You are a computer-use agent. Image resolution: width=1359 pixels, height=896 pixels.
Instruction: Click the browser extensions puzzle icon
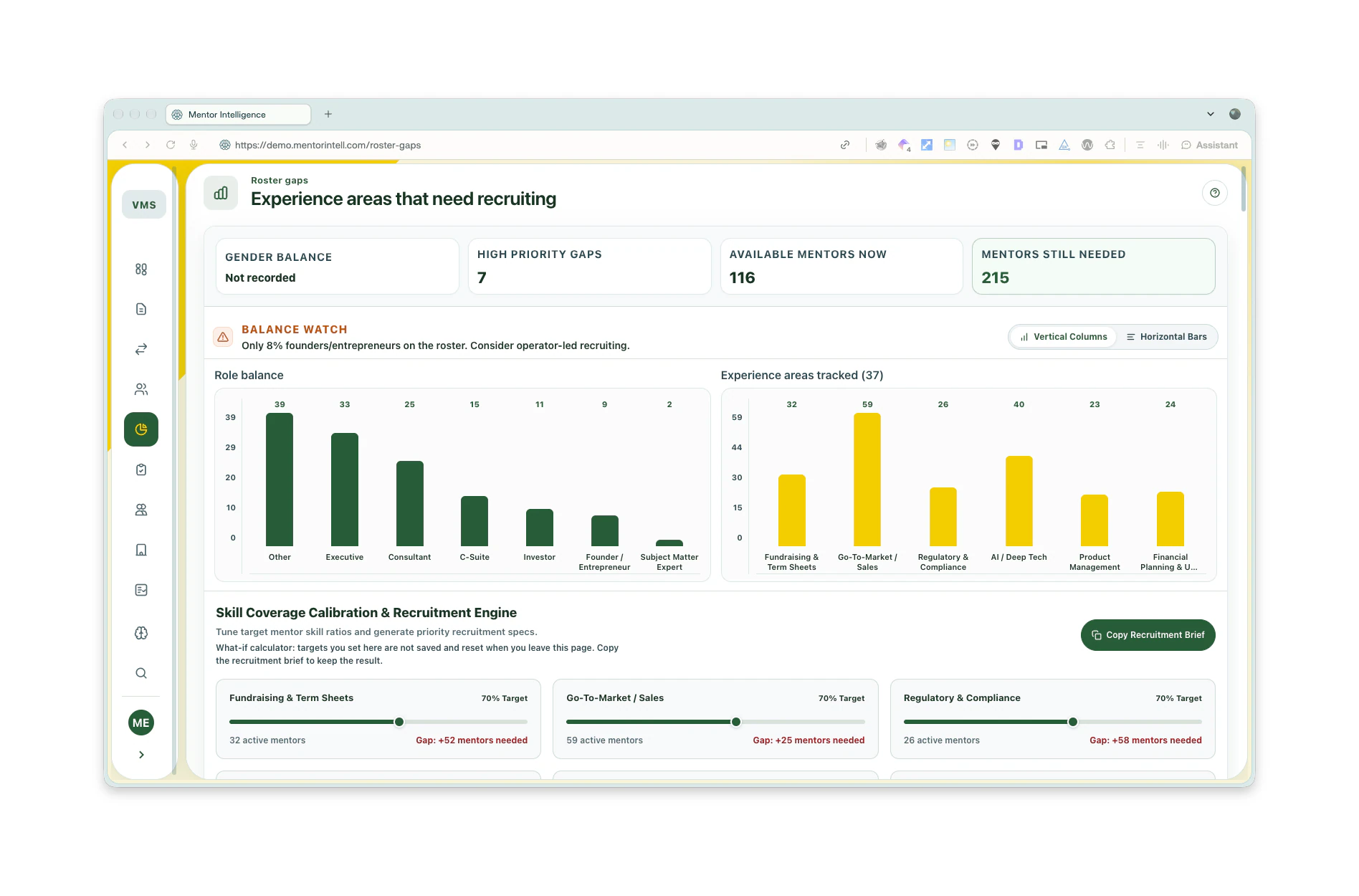1110,145
